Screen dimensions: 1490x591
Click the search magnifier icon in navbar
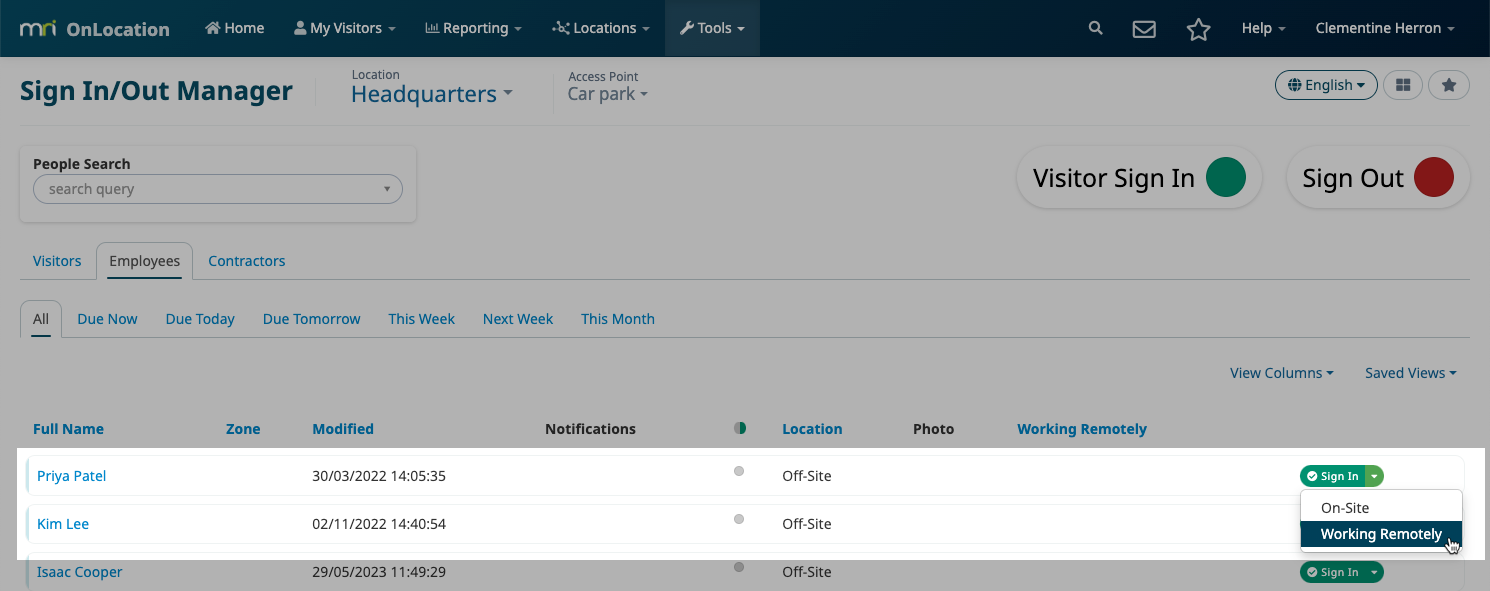[x=1095, y=28]
